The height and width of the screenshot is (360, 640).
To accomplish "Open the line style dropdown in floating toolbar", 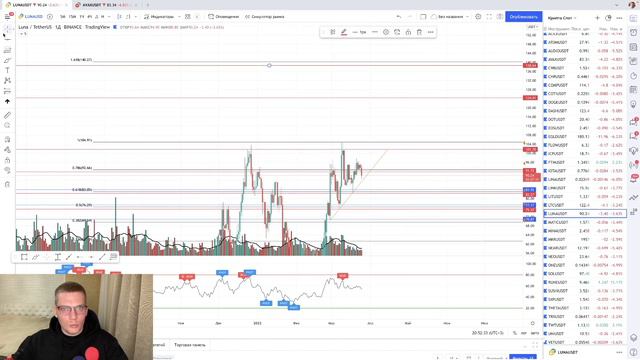I will click(x=375, y=32).
